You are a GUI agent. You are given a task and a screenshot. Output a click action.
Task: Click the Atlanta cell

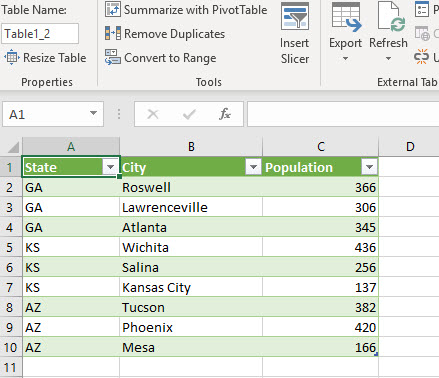(191, 227)
